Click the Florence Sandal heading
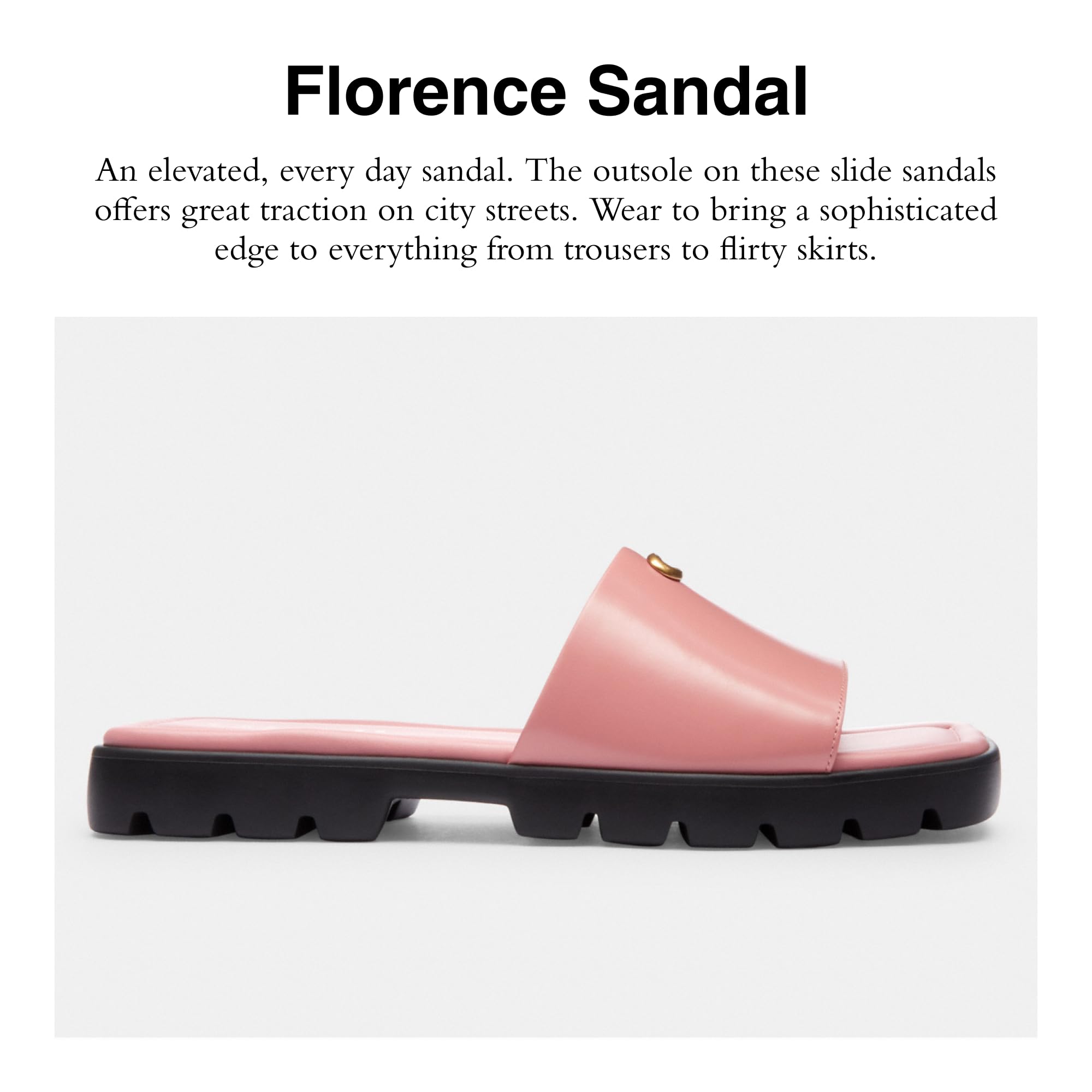 (546, 91)
